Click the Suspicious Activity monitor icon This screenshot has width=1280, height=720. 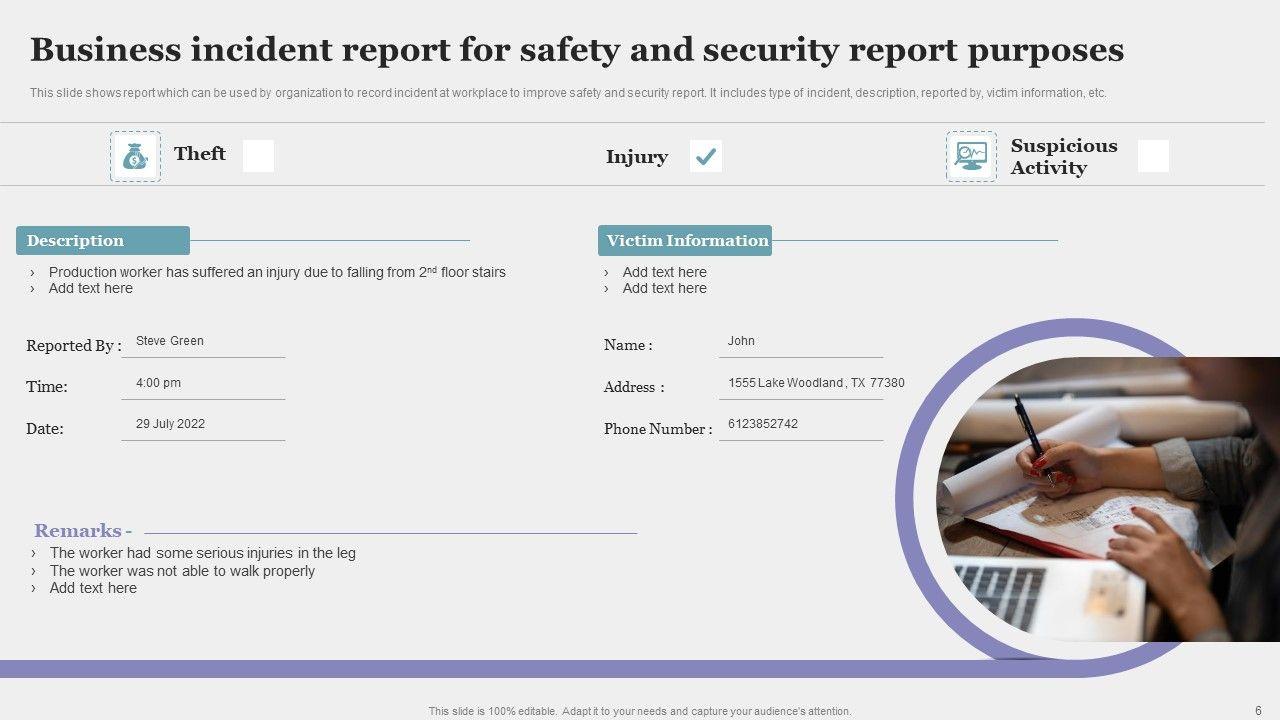tap(971, 156)
